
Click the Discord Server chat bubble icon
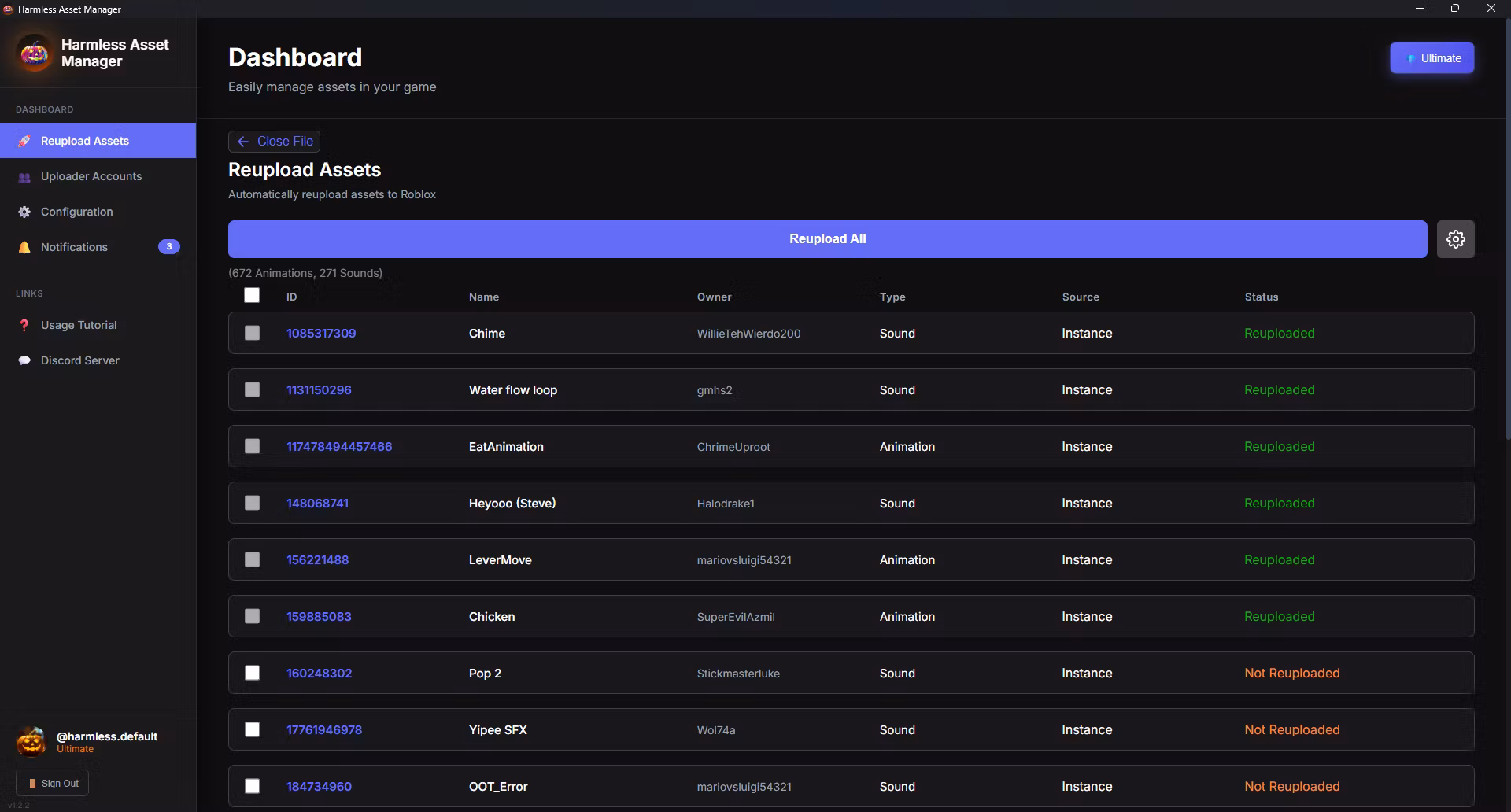pos(24,361)
